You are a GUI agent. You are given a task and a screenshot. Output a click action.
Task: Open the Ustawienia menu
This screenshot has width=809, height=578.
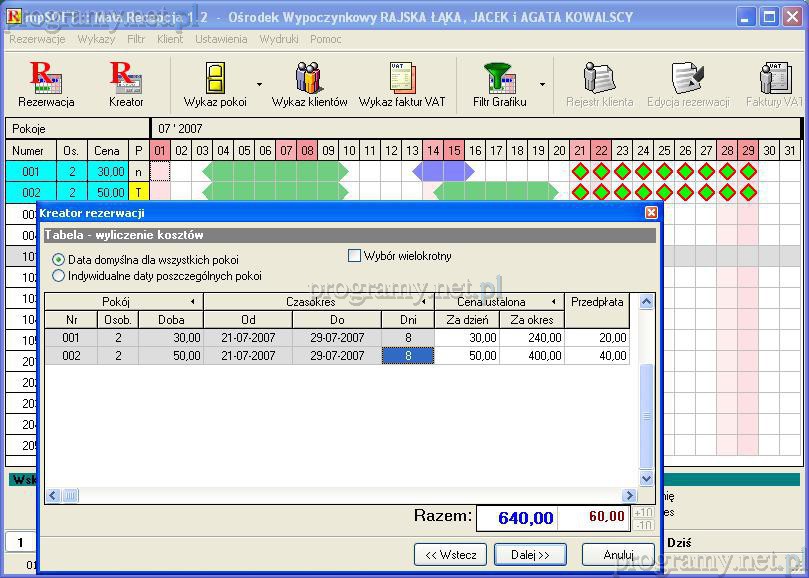(x=221, y=39)
